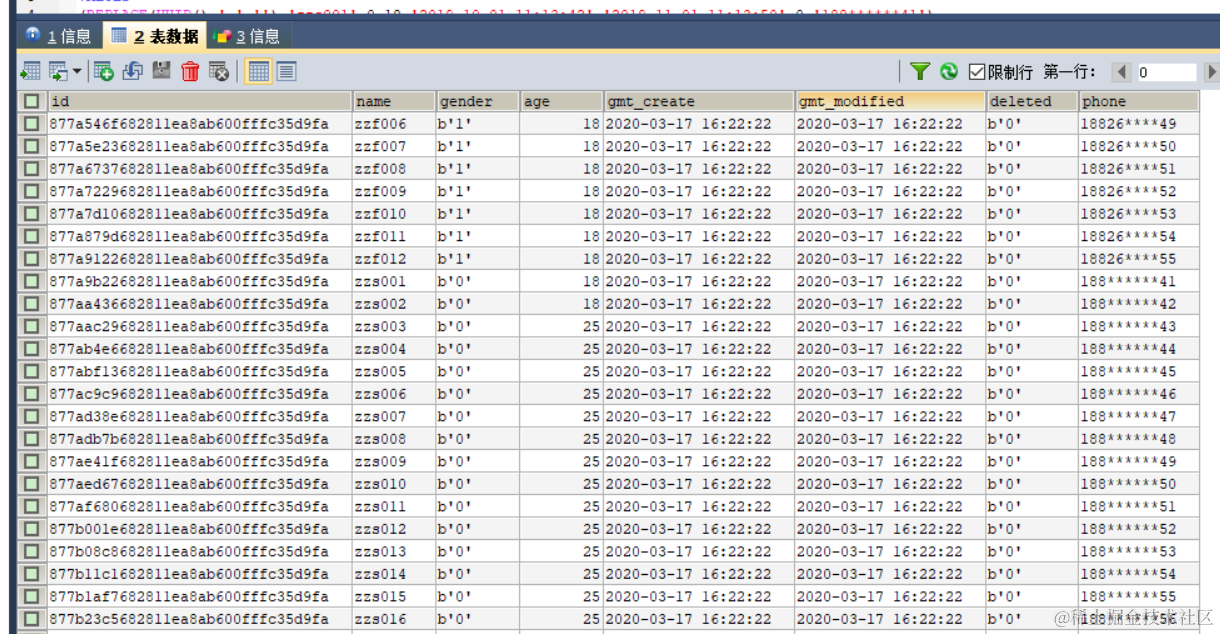This screenshot has height=634, width=1220.
Task: Select the name cell zzs002
Action: pos(394,304)
